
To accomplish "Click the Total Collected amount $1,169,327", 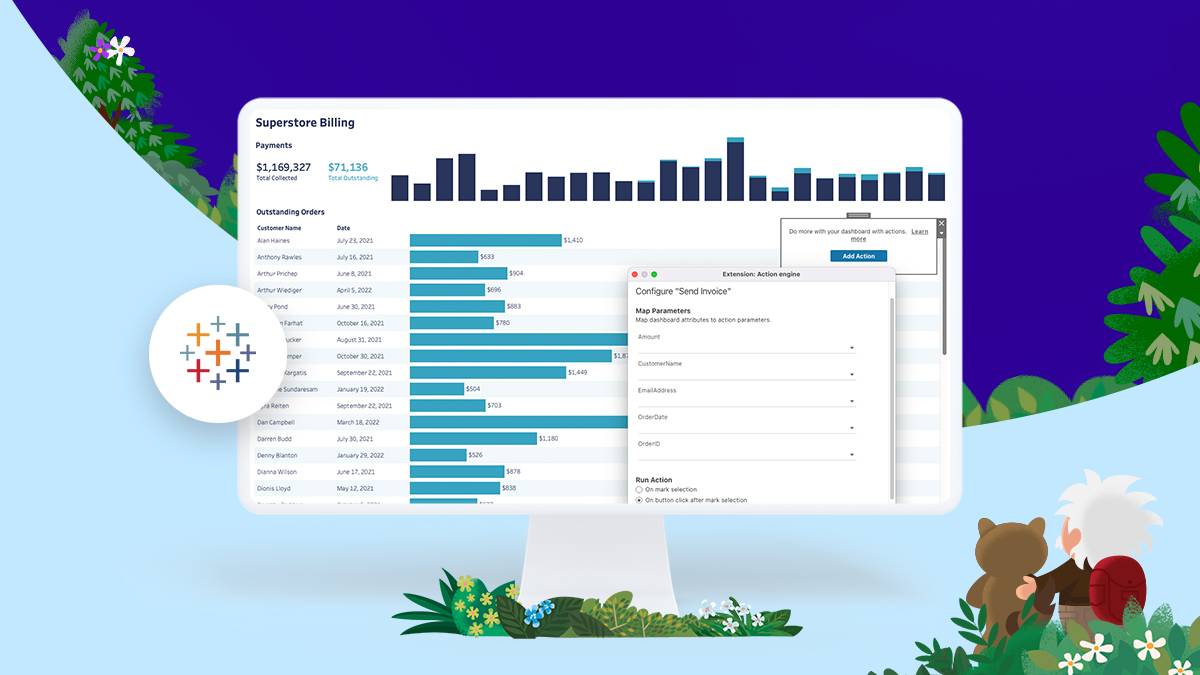I will click(283, 167).
